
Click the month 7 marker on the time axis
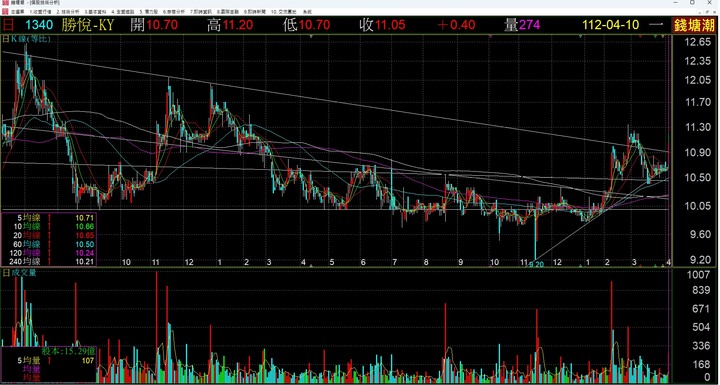pos(394,262)
